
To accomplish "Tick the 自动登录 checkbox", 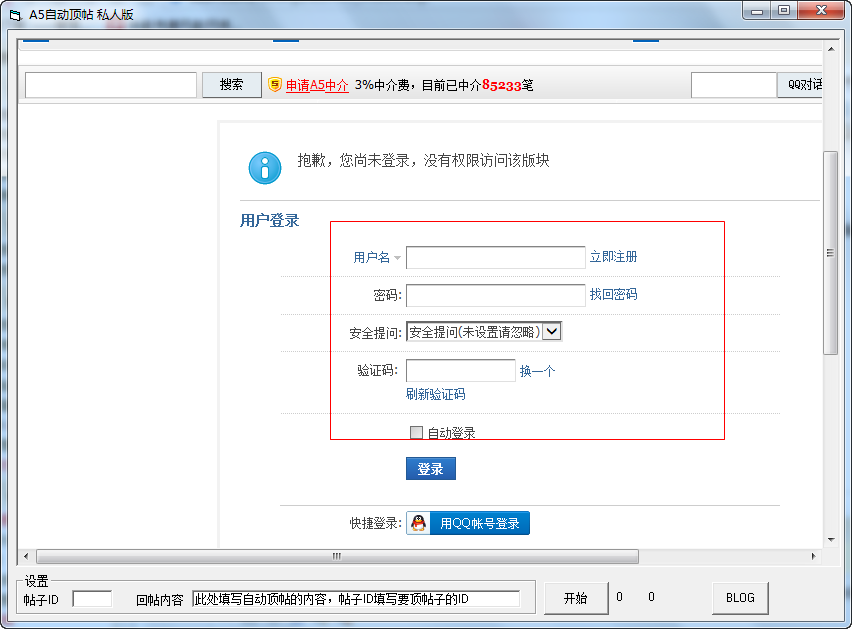I will click(x=416, y=432).
